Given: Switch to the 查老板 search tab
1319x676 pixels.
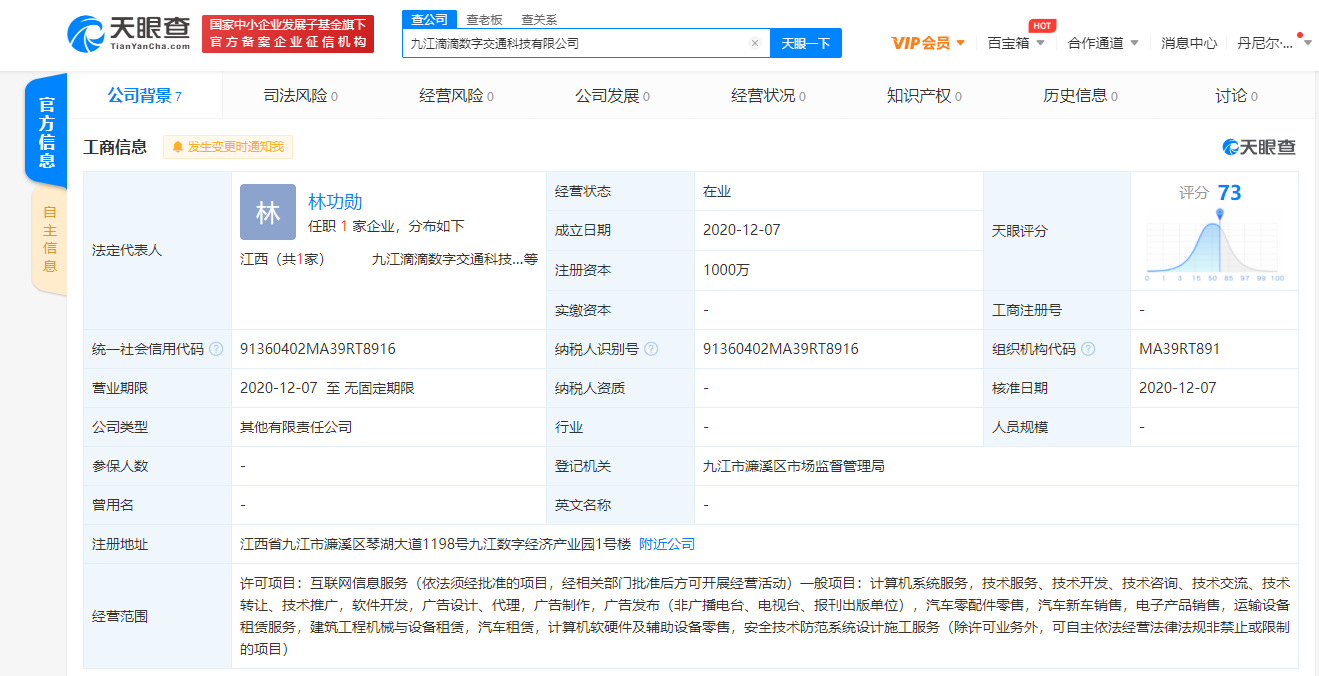Looking at the screenshot, I should tap(483, 17).
